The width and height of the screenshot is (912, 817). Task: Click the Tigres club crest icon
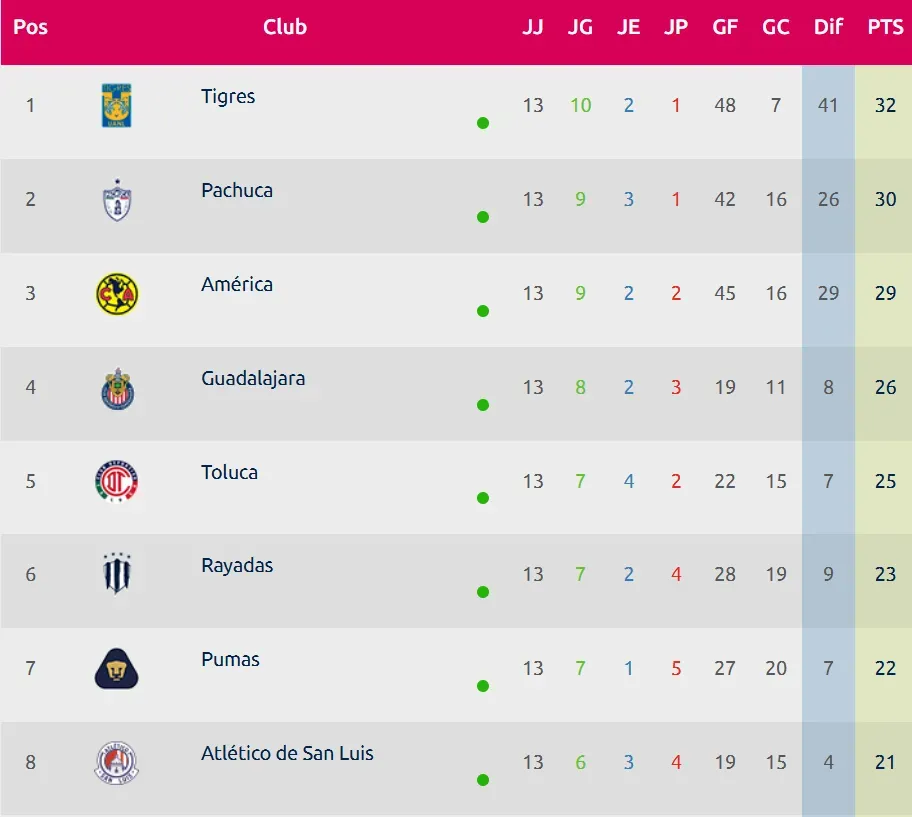tap(117, 105)
